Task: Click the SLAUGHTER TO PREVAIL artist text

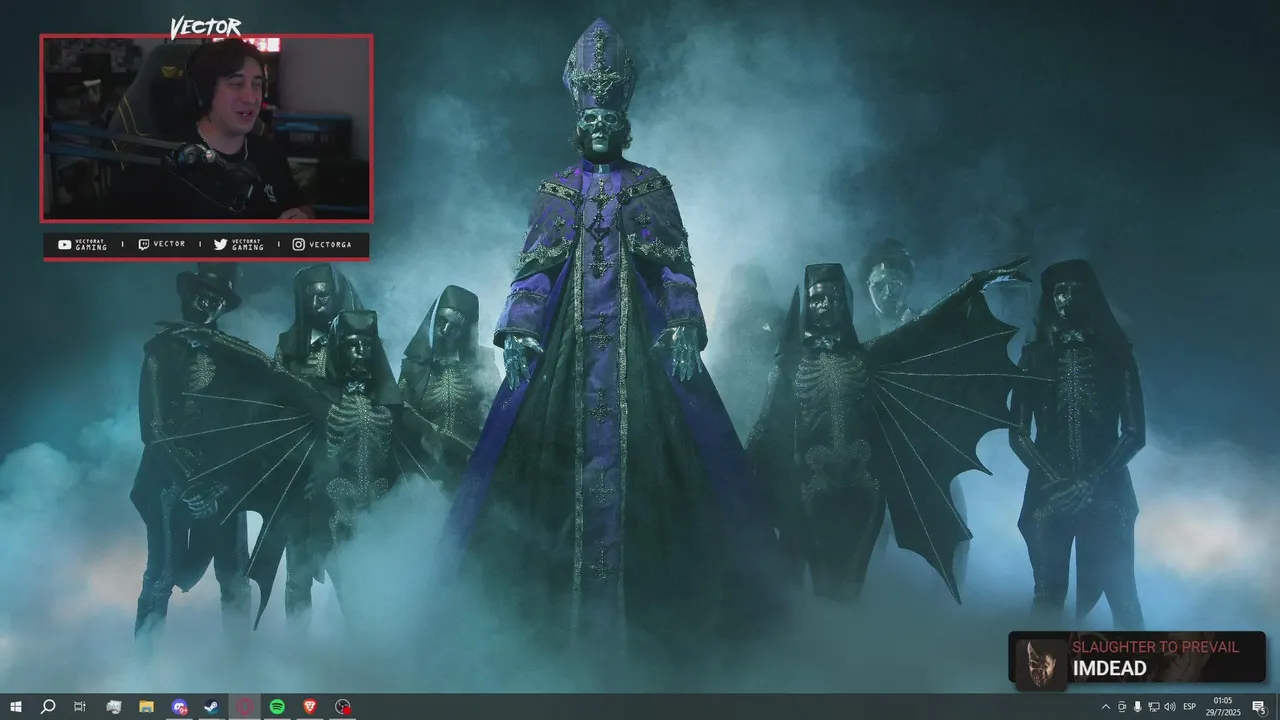Action: pos(1155,647)
